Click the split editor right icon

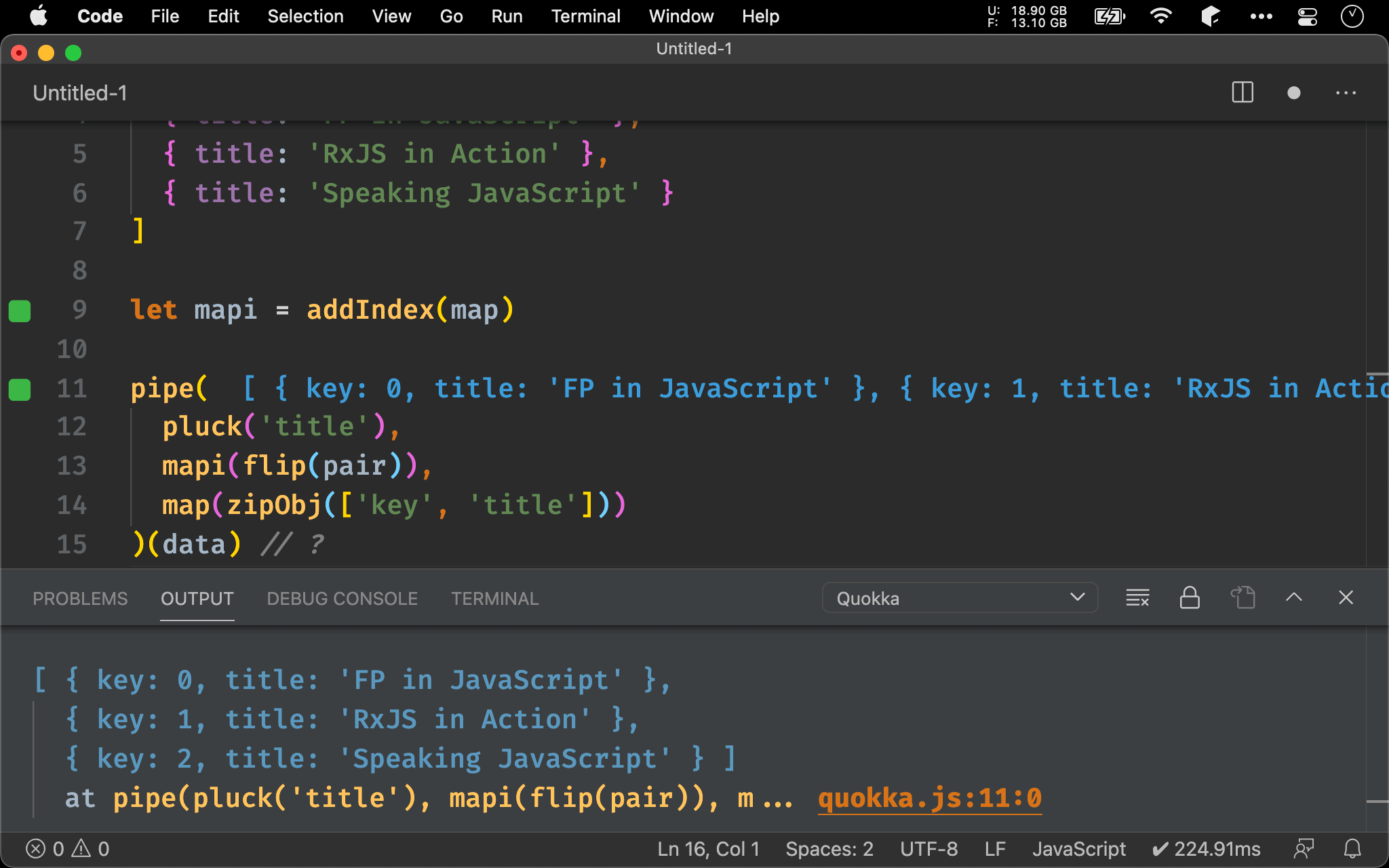(x=1243, y=92)
